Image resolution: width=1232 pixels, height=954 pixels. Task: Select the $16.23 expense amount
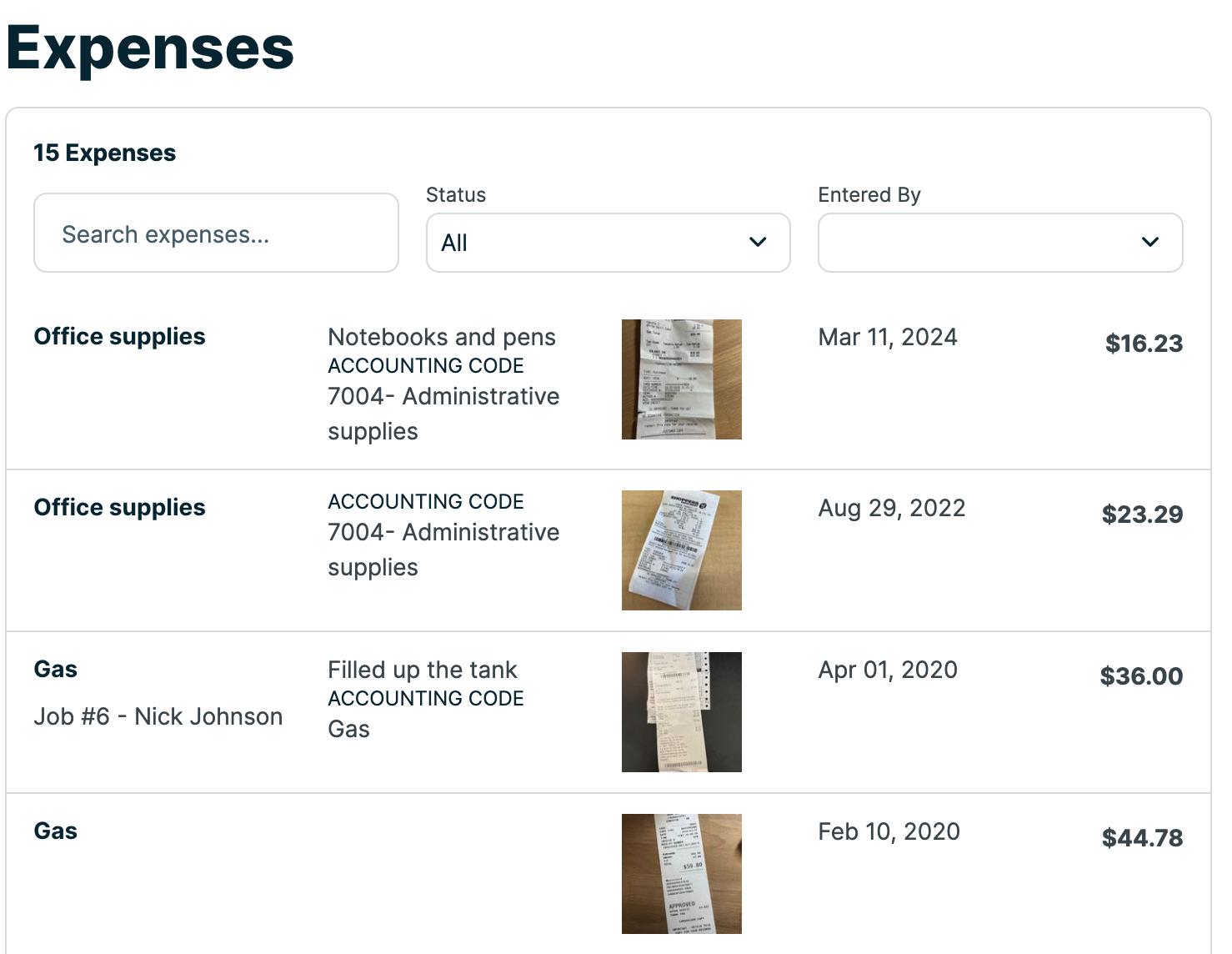pos(1143,344)
